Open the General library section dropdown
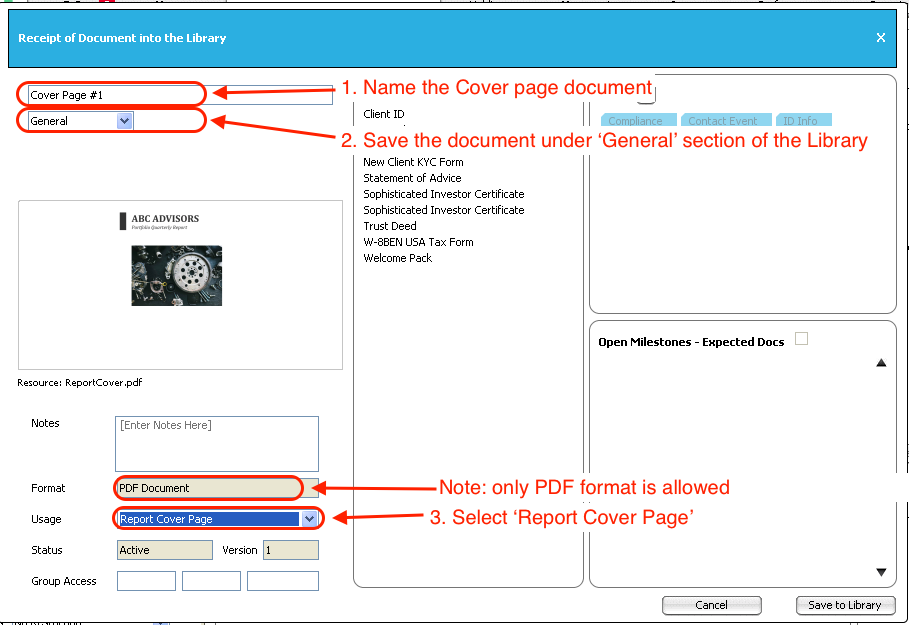This screenshot has height=625, width=909. [124, 121]
